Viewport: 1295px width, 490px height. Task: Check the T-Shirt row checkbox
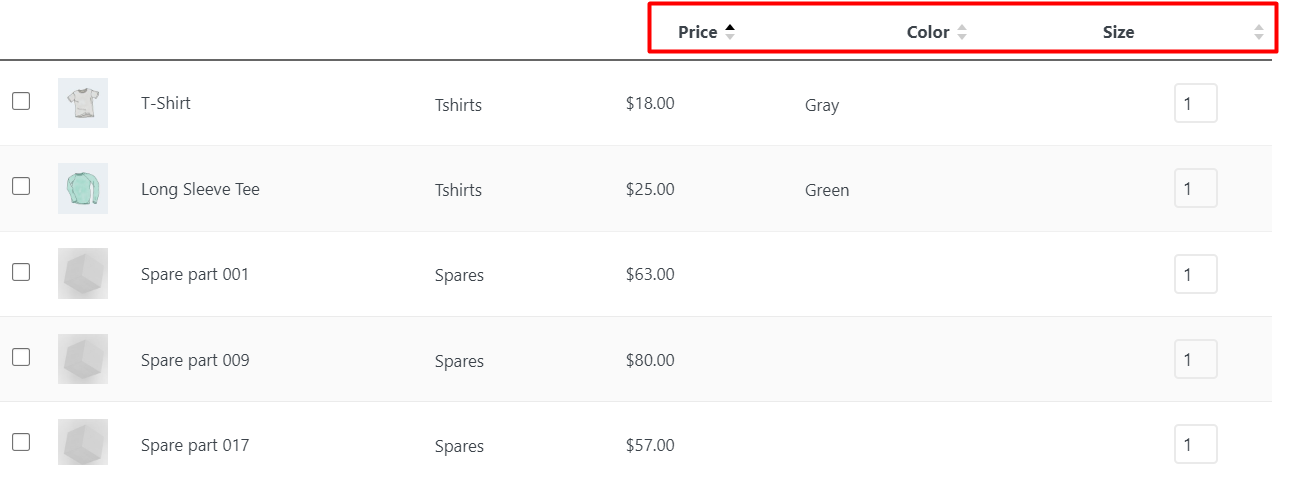click(21, 100)
